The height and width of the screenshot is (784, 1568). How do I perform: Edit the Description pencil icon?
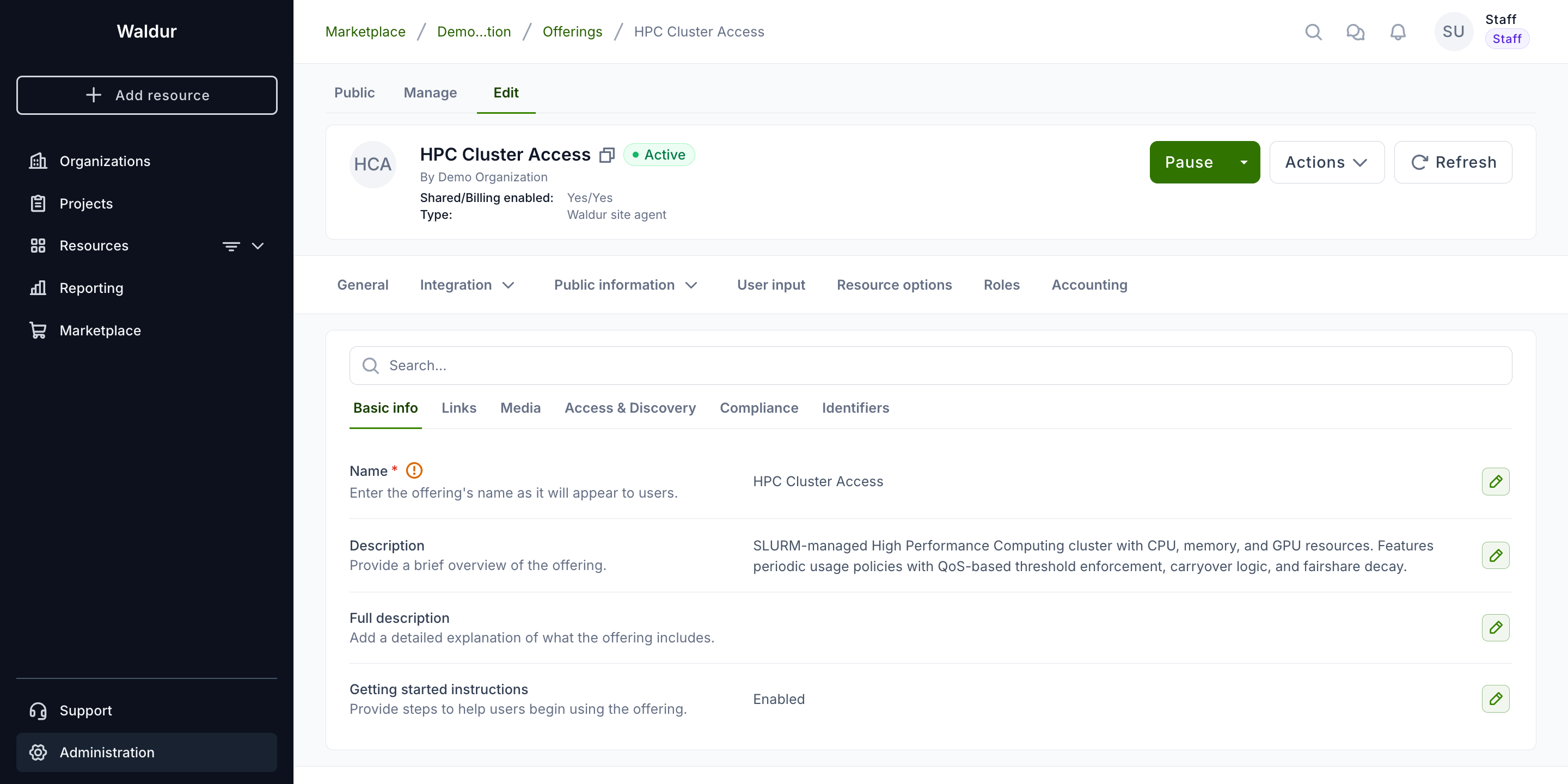click(x=1496, y=555)
